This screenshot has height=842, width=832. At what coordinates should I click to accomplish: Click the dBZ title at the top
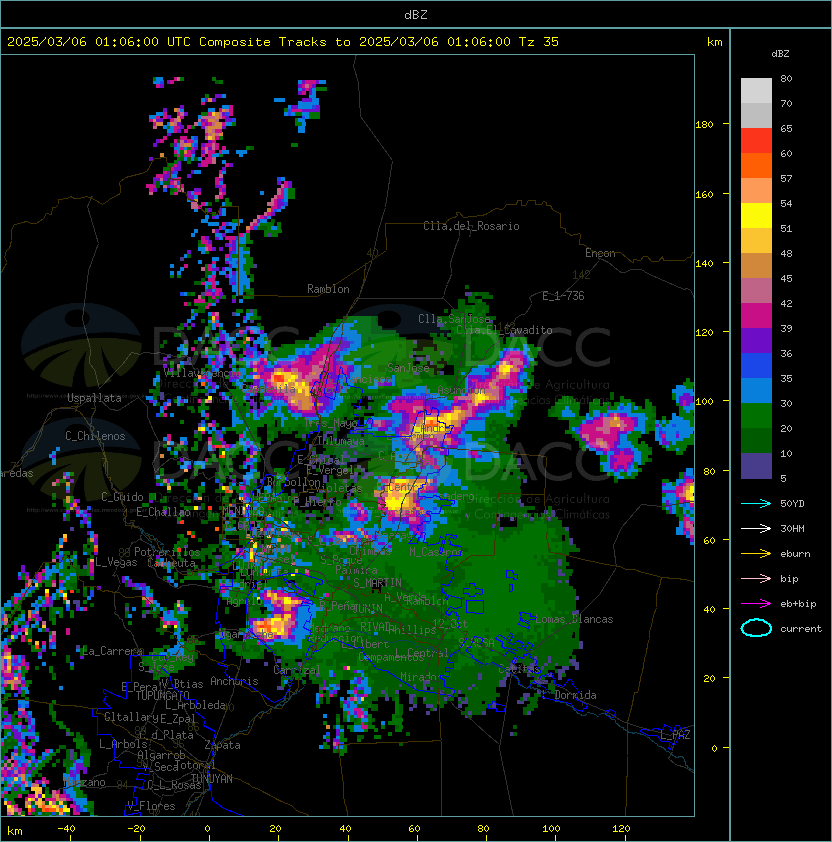tap(416, 15)
